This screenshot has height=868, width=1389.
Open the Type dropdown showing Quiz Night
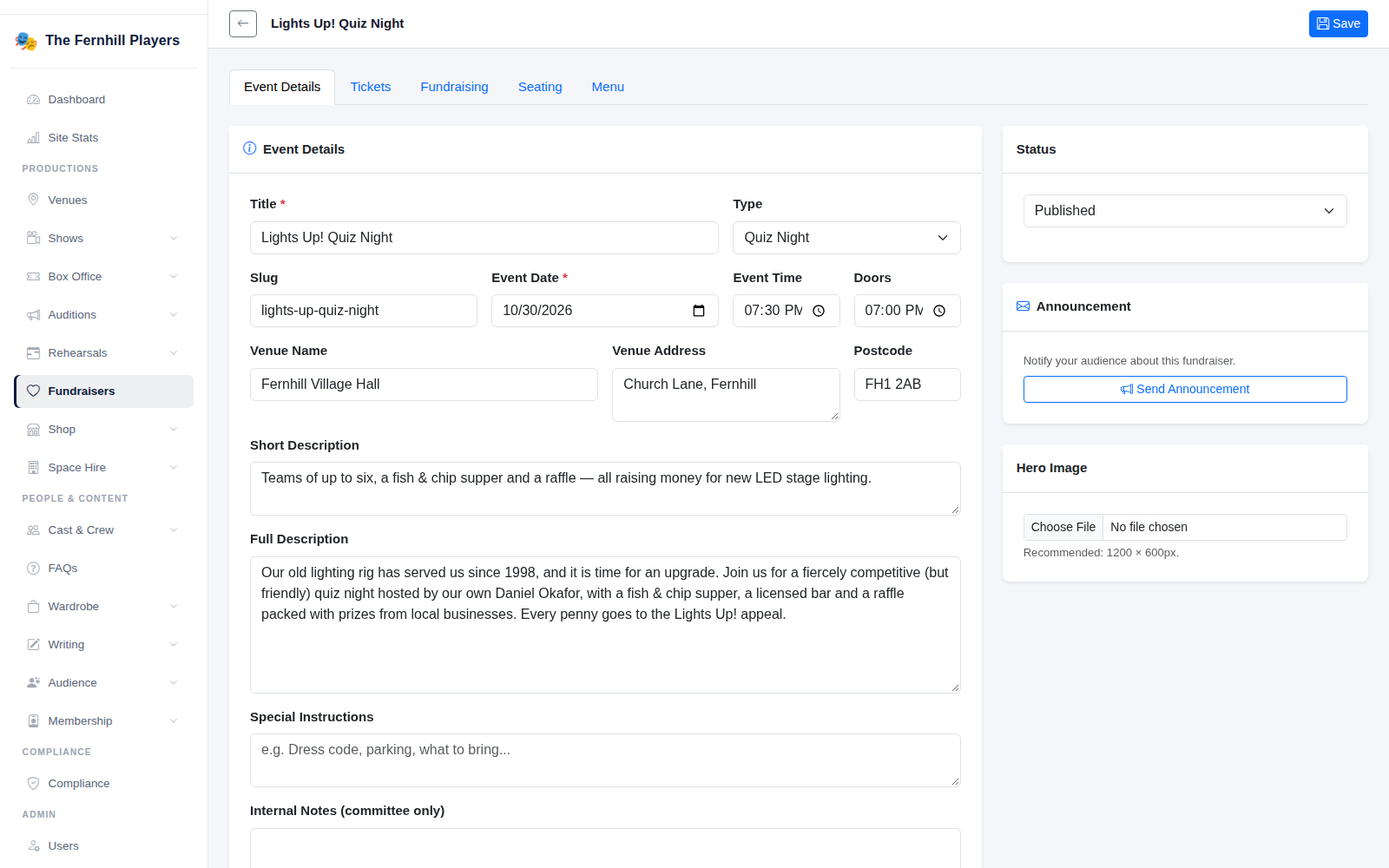coord(846,238)
